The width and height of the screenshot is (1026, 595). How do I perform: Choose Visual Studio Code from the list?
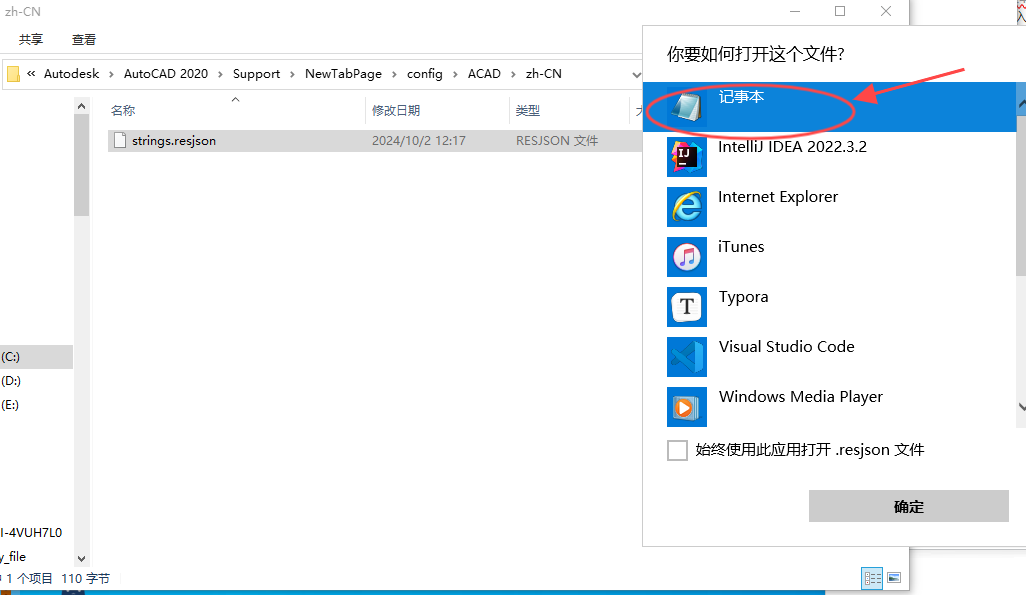click(x=786, y=347)
